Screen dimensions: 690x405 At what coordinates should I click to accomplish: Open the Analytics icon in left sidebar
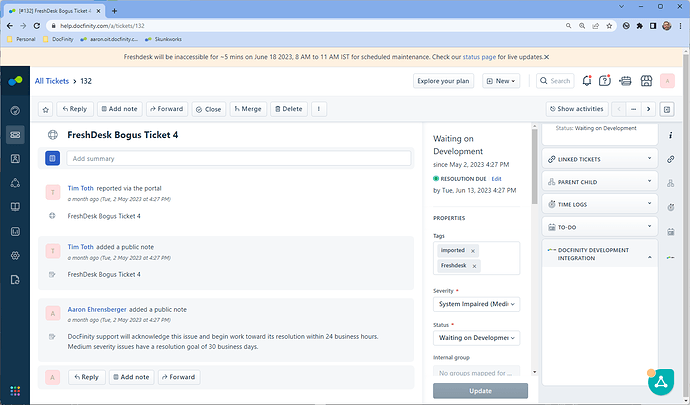15,231
